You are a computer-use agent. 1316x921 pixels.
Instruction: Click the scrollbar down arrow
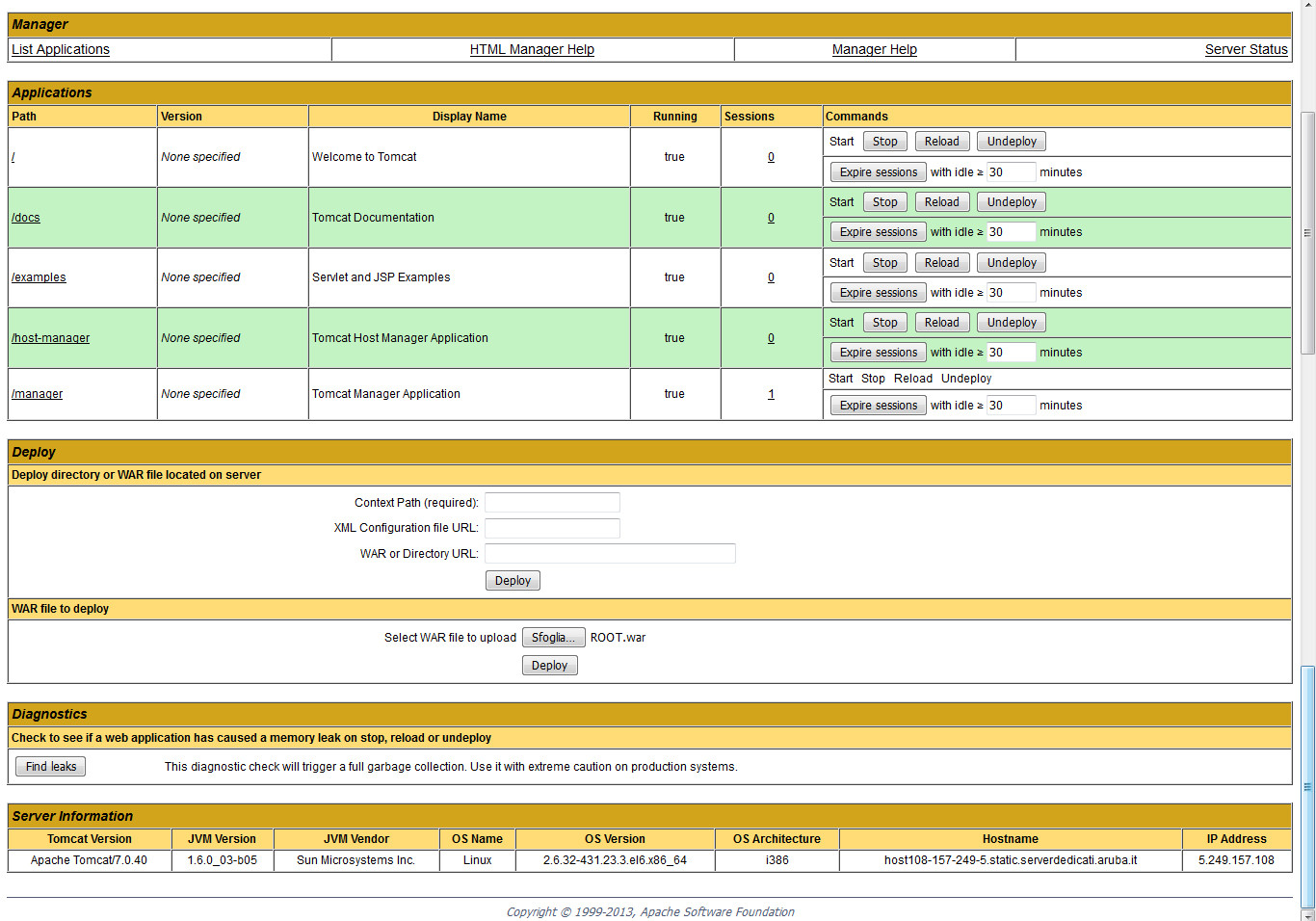(x=1307, y=914)
